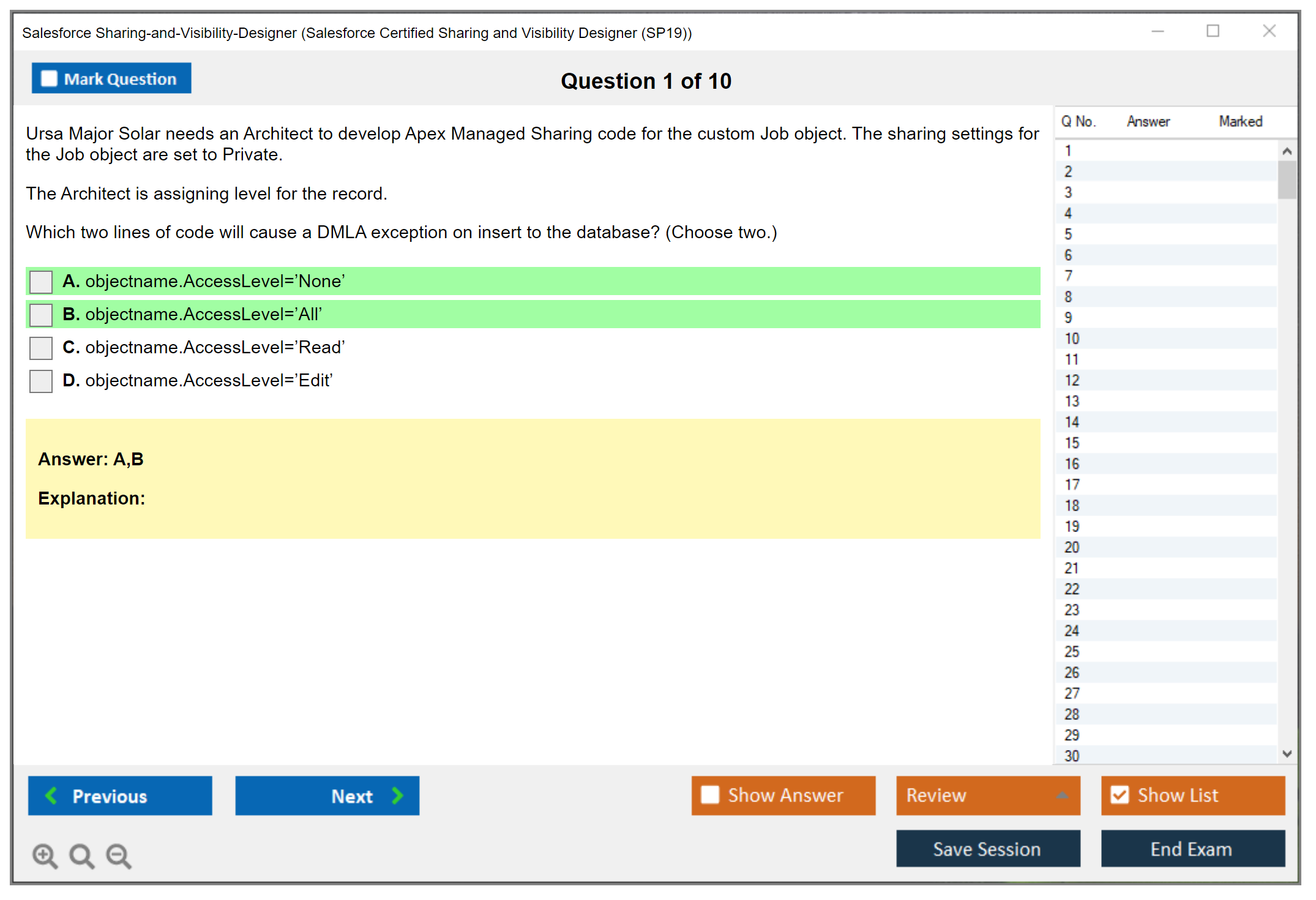Select answer option D 'Edit' checkbox
The height and width of the screenshot is (900, 1316).
pyautogui.click(x=41, y=381)
